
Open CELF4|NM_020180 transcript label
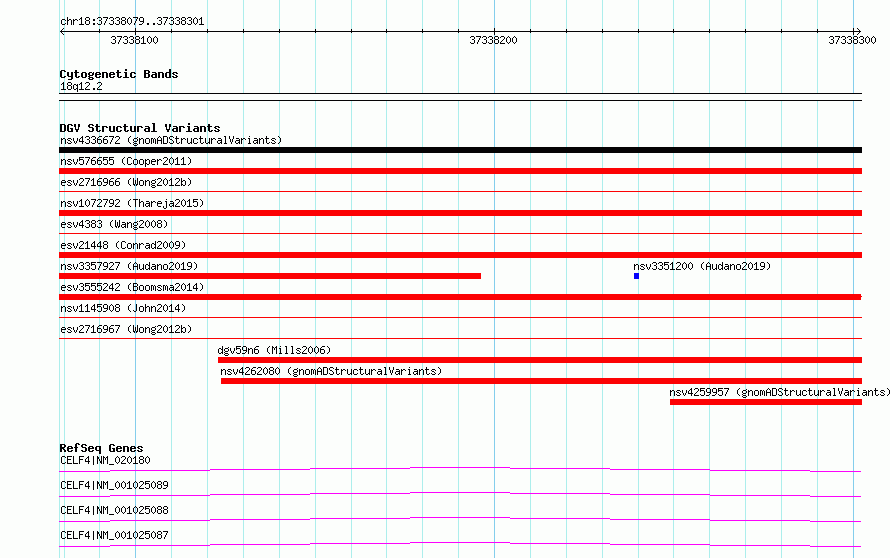point(105,460)
